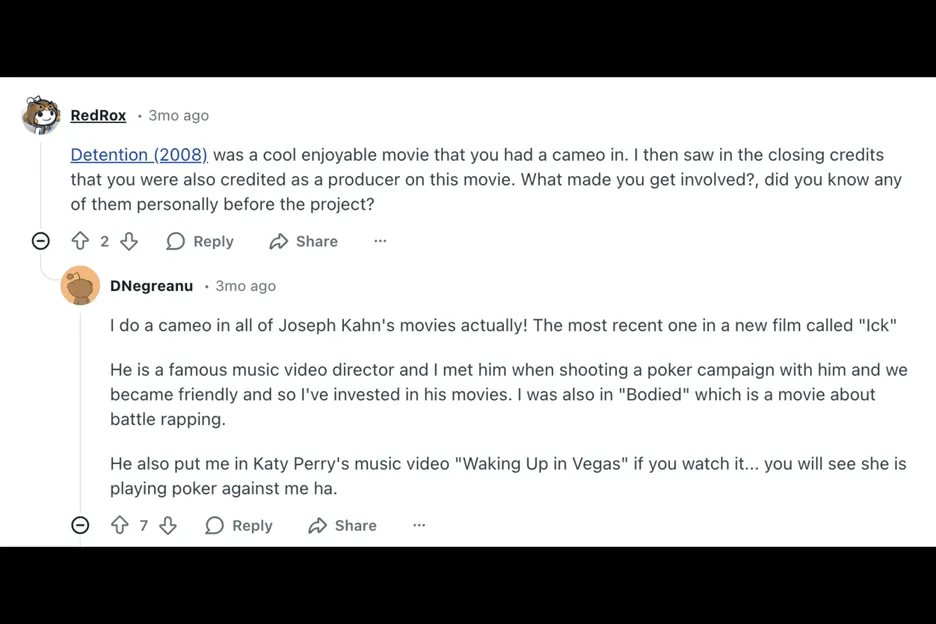Click the vote count on DNegreanu's reply
This screenshot has height=624, width=936.
point(144,525)
